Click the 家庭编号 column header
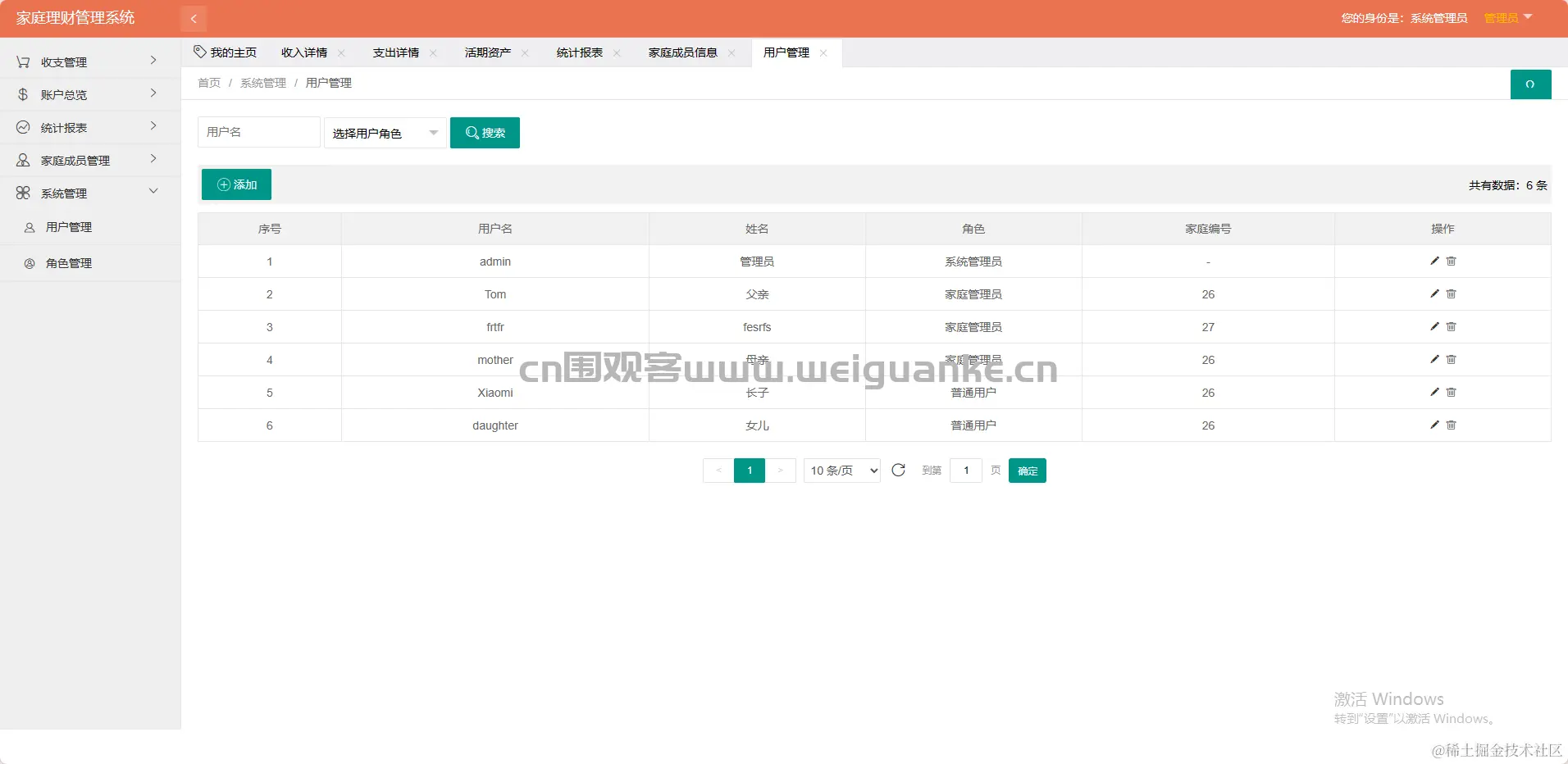 1208,229
